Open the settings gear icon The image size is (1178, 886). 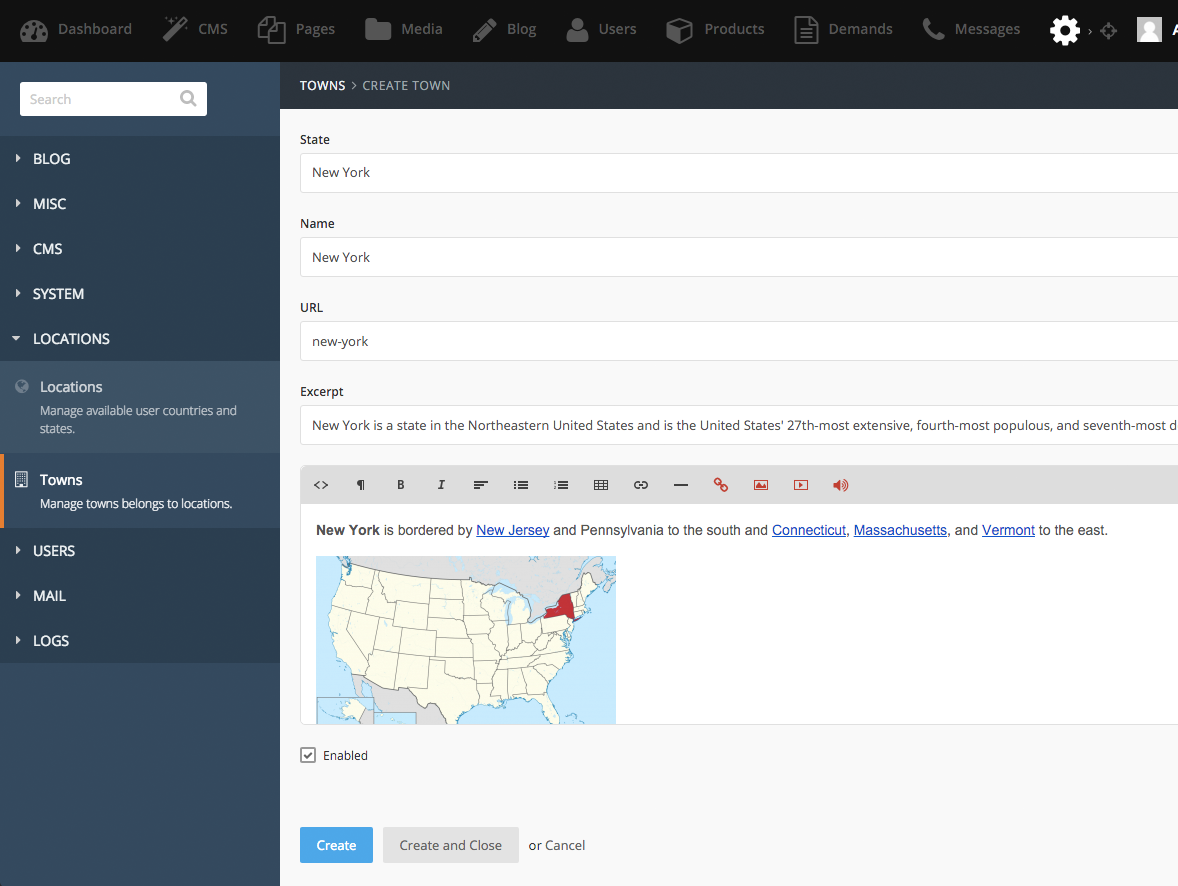point(1065,31)
